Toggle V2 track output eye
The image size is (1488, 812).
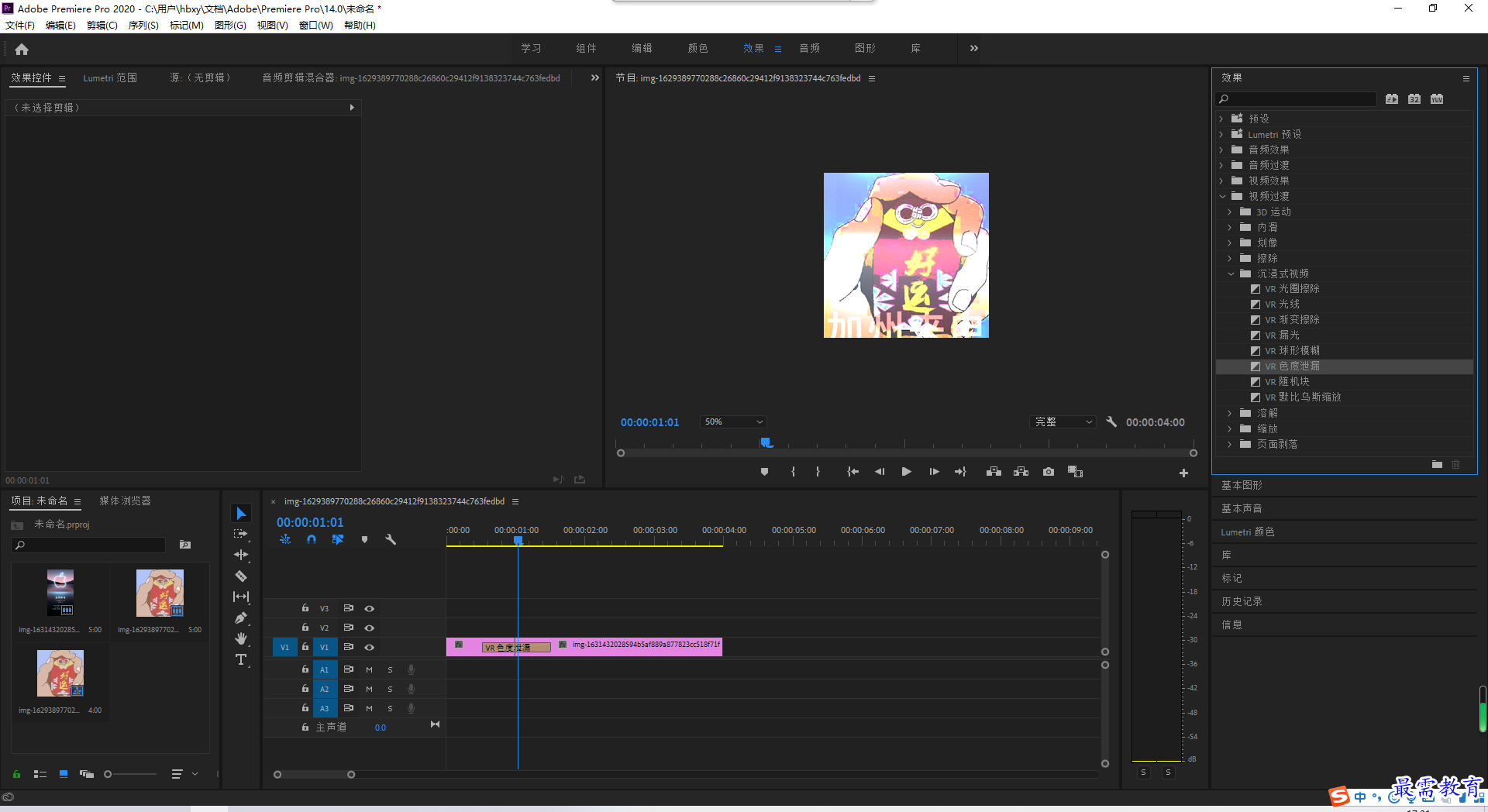pos(370,628)
